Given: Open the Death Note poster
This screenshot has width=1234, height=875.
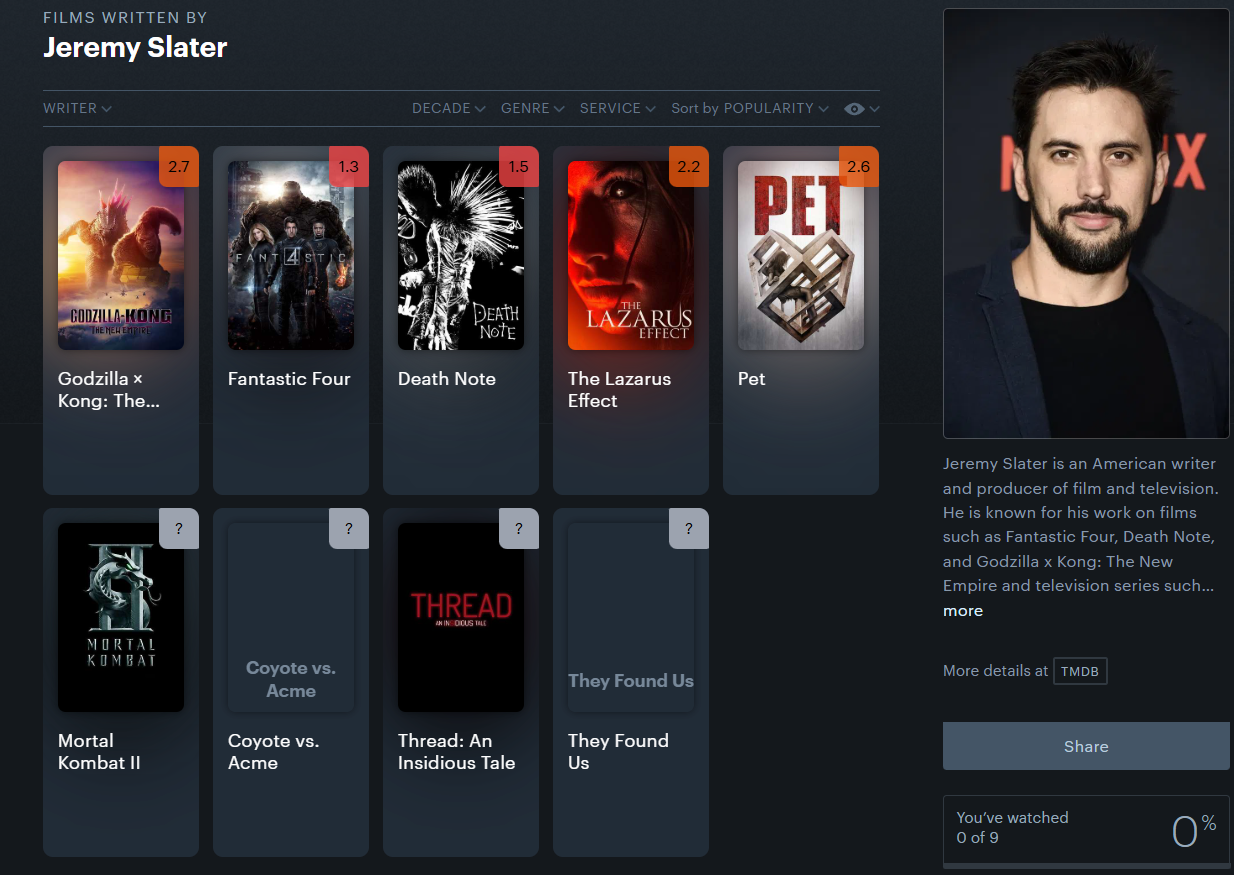Looking at the screenshot, I should click(461, 256).
